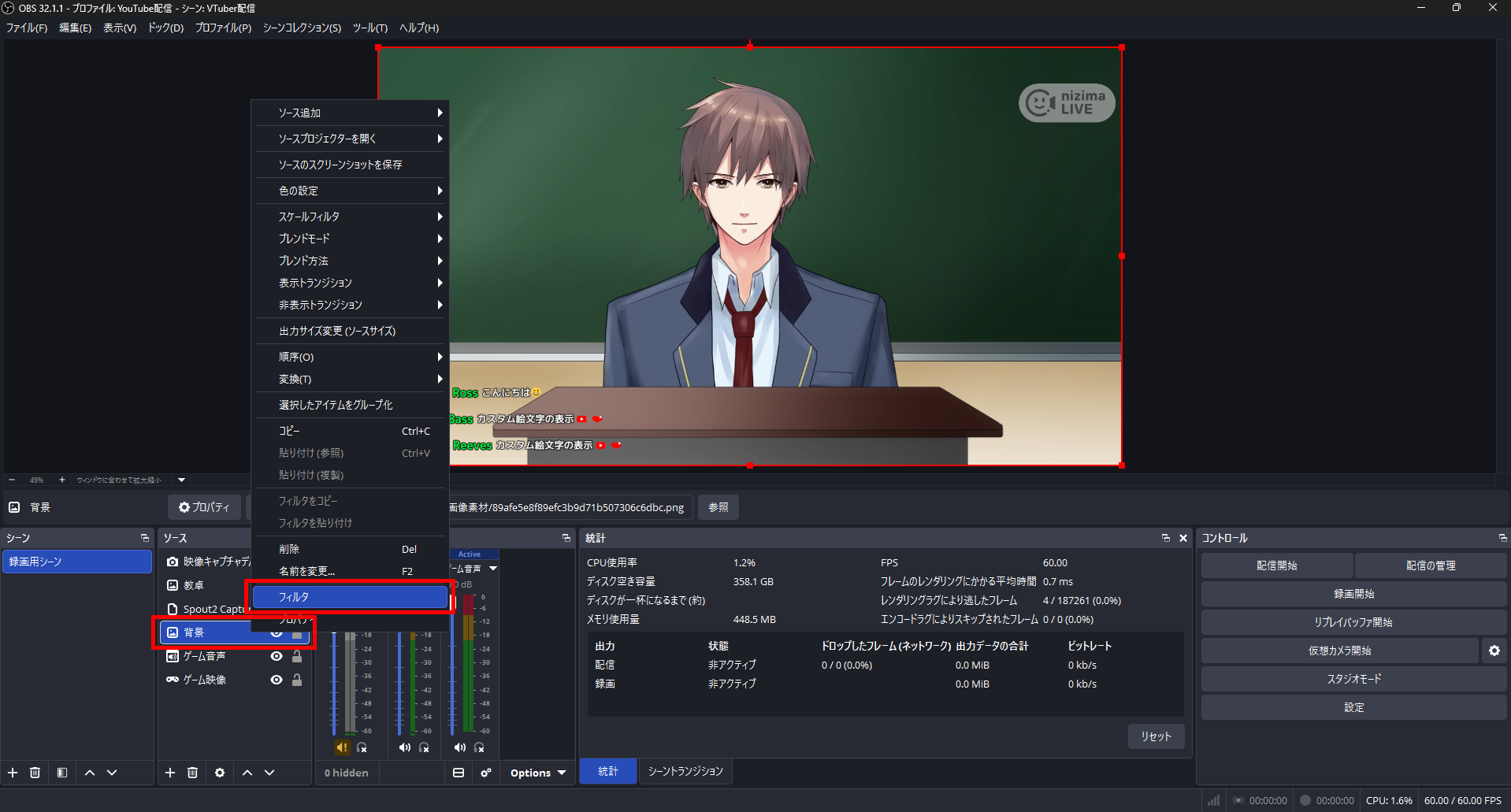Image resolution: width=1511 pixels, height=812 pixels.
Task: Unmute the muted yellow speaker channel
Action: coord(342,747)
